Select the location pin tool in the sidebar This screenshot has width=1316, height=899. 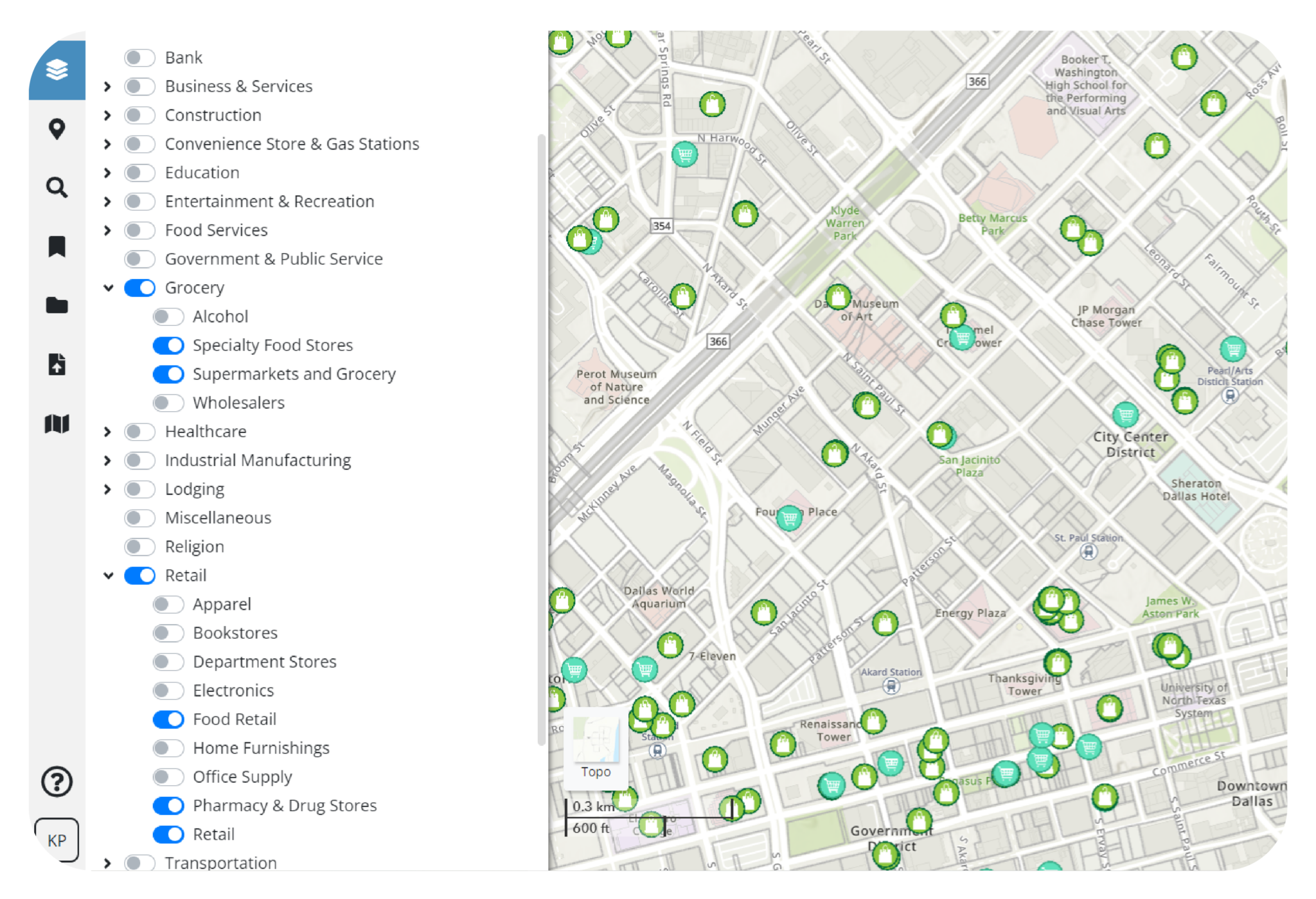tap(57, 129)
